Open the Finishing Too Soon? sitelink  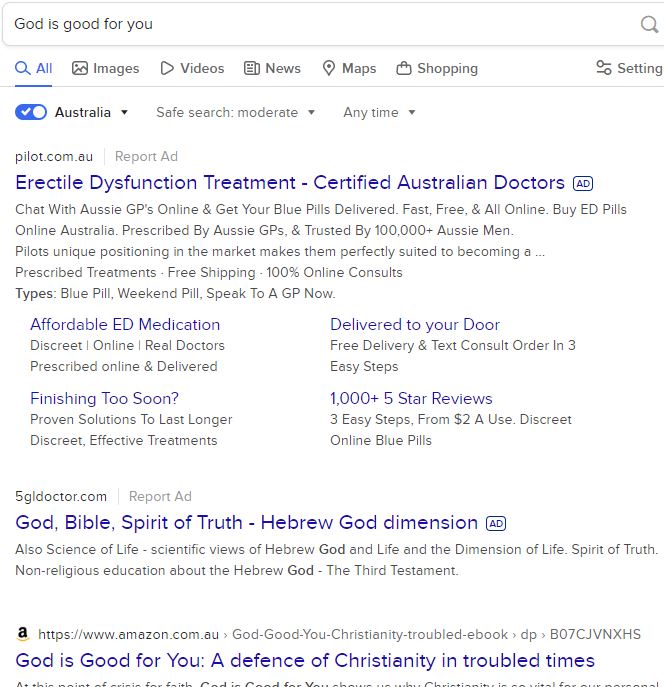click(x=104, y=399)
